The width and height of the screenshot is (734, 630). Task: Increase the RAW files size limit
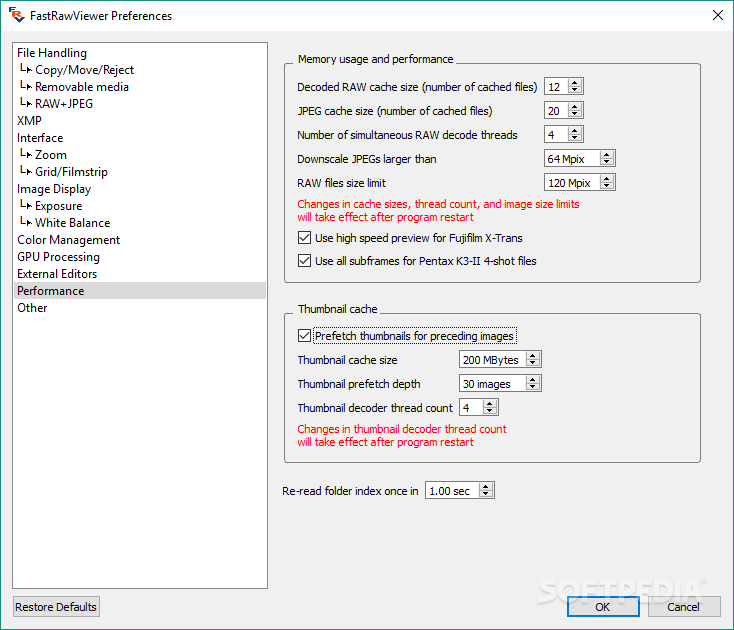tap(607, 178)
